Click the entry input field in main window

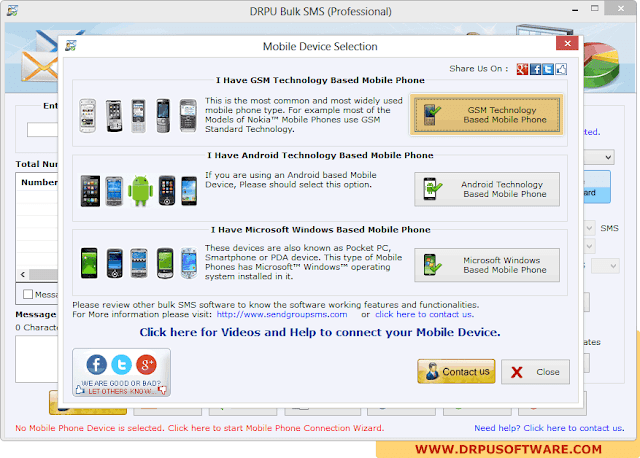(42, 130)
